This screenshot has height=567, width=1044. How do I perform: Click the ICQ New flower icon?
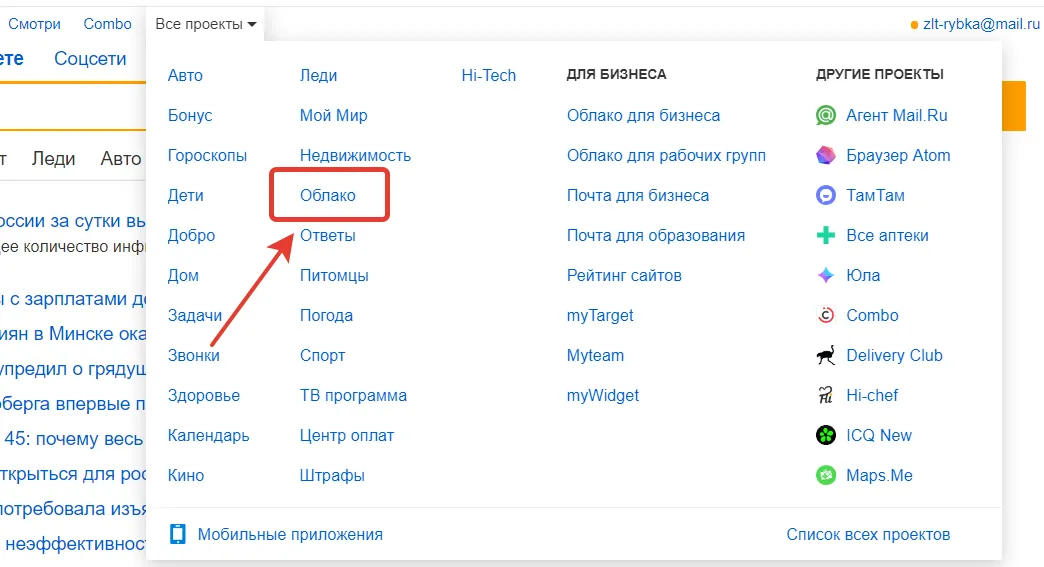(826, 435)
